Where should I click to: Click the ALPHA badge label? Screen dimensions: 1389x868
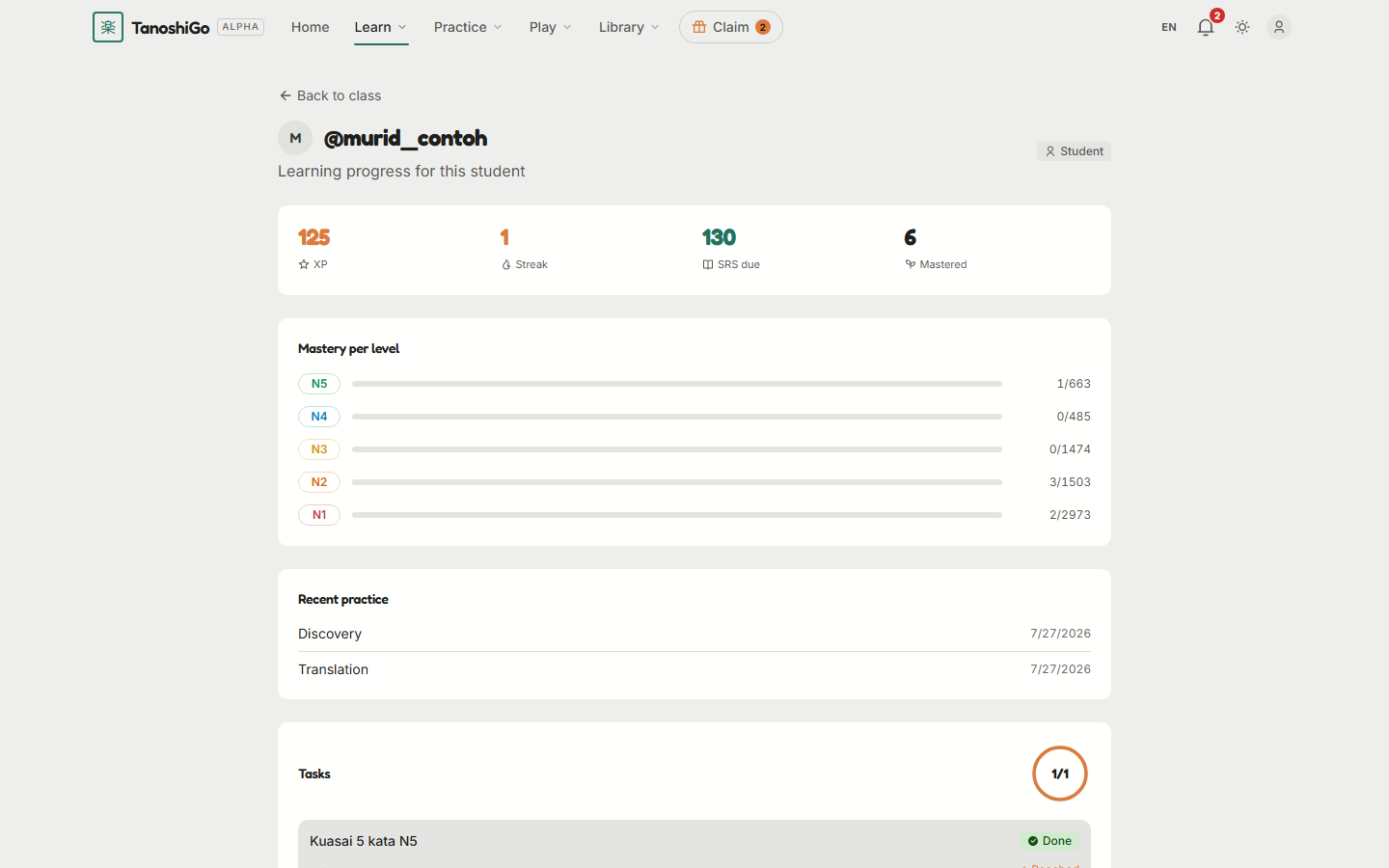(240, 27)
